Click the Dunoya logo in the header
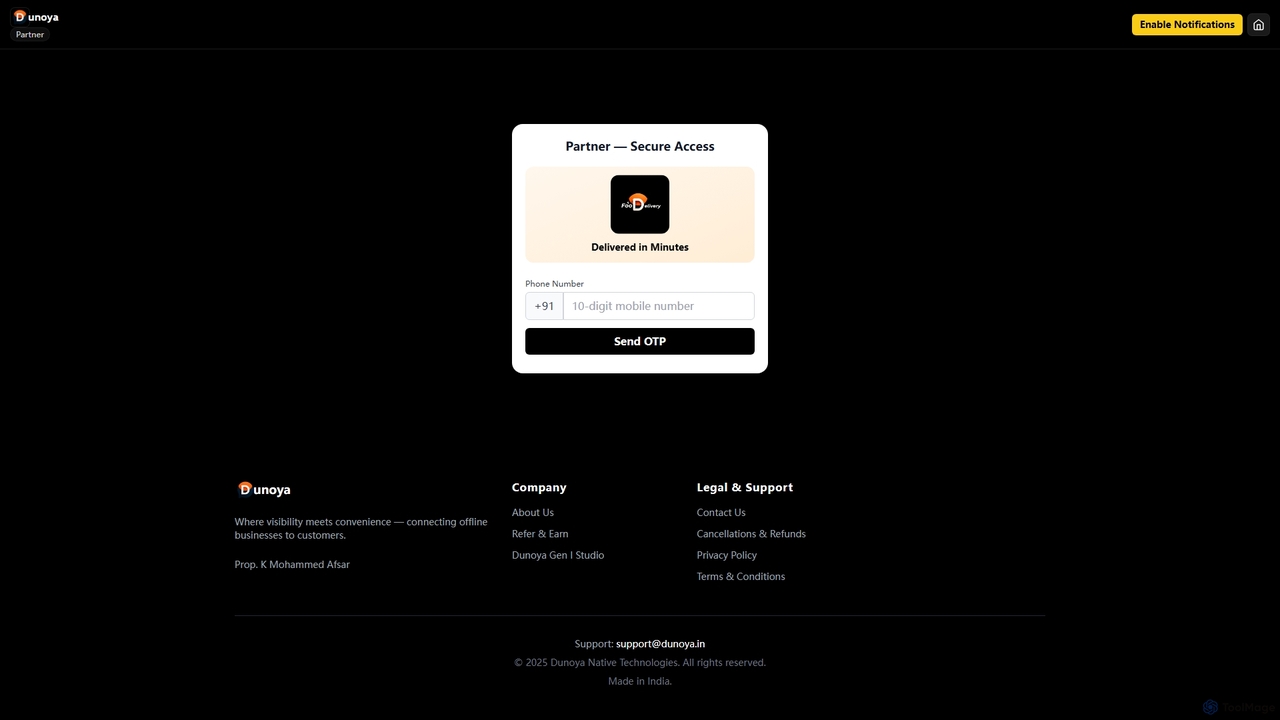The height and width of the screenshot is (720, 1280). pyautogui.click(x=35, y=16)
